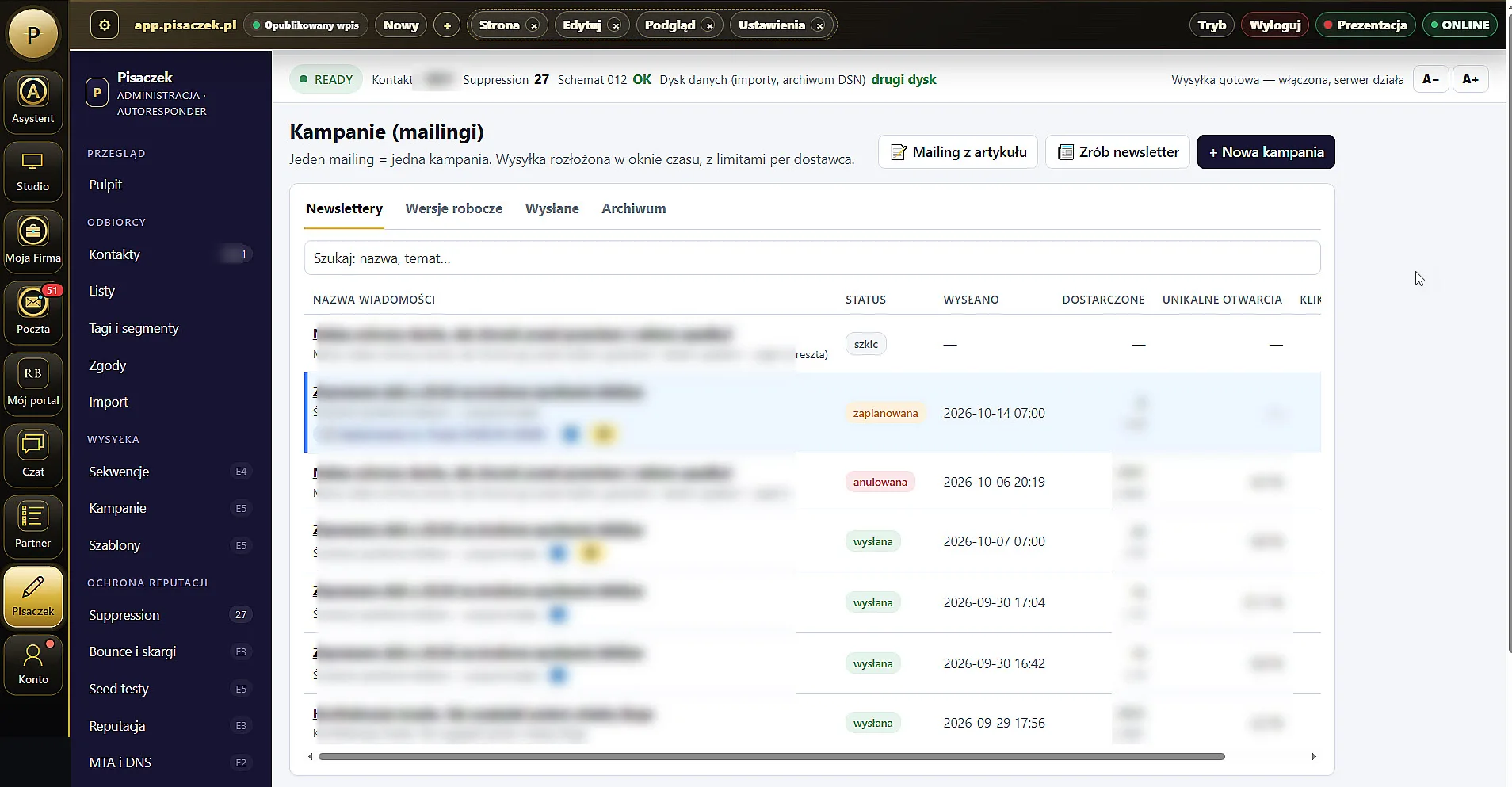Screen dimensions: 1512x787
Task: Increase font size with A+
Action: click(1471, 79)
